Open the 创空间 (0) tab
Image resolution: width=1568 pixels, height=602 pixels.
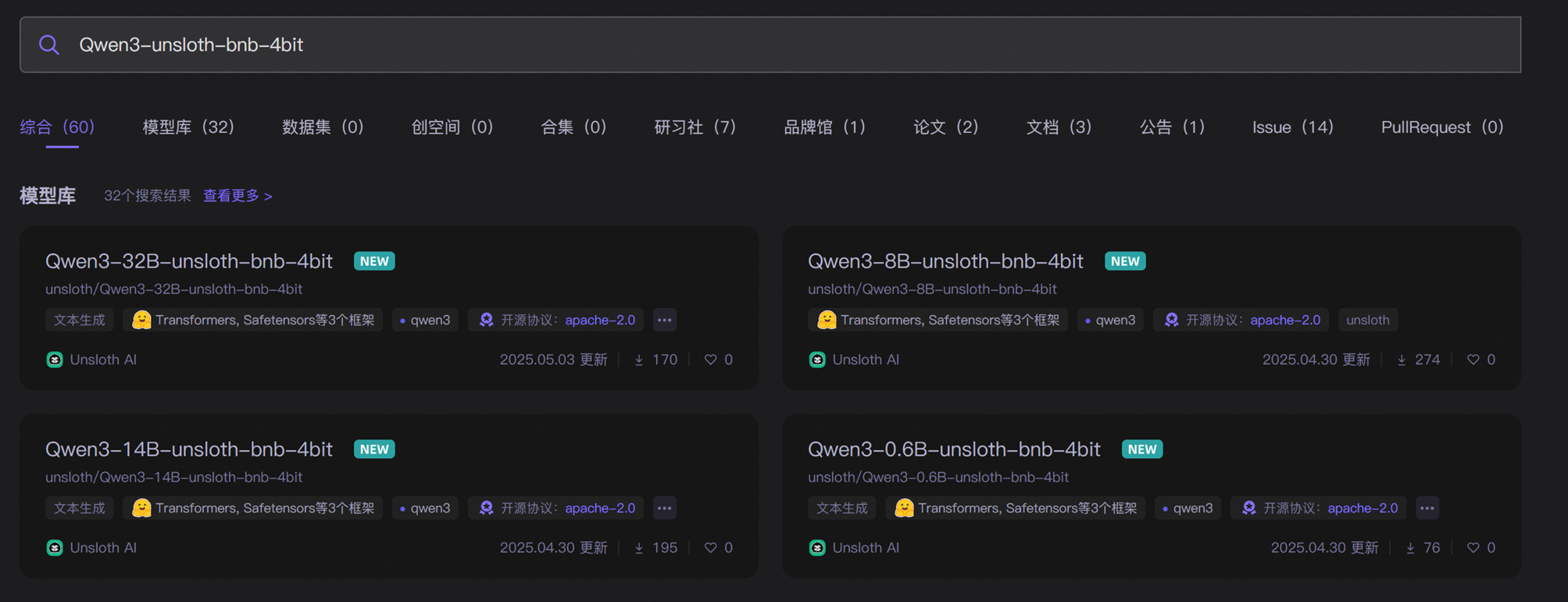452,127
